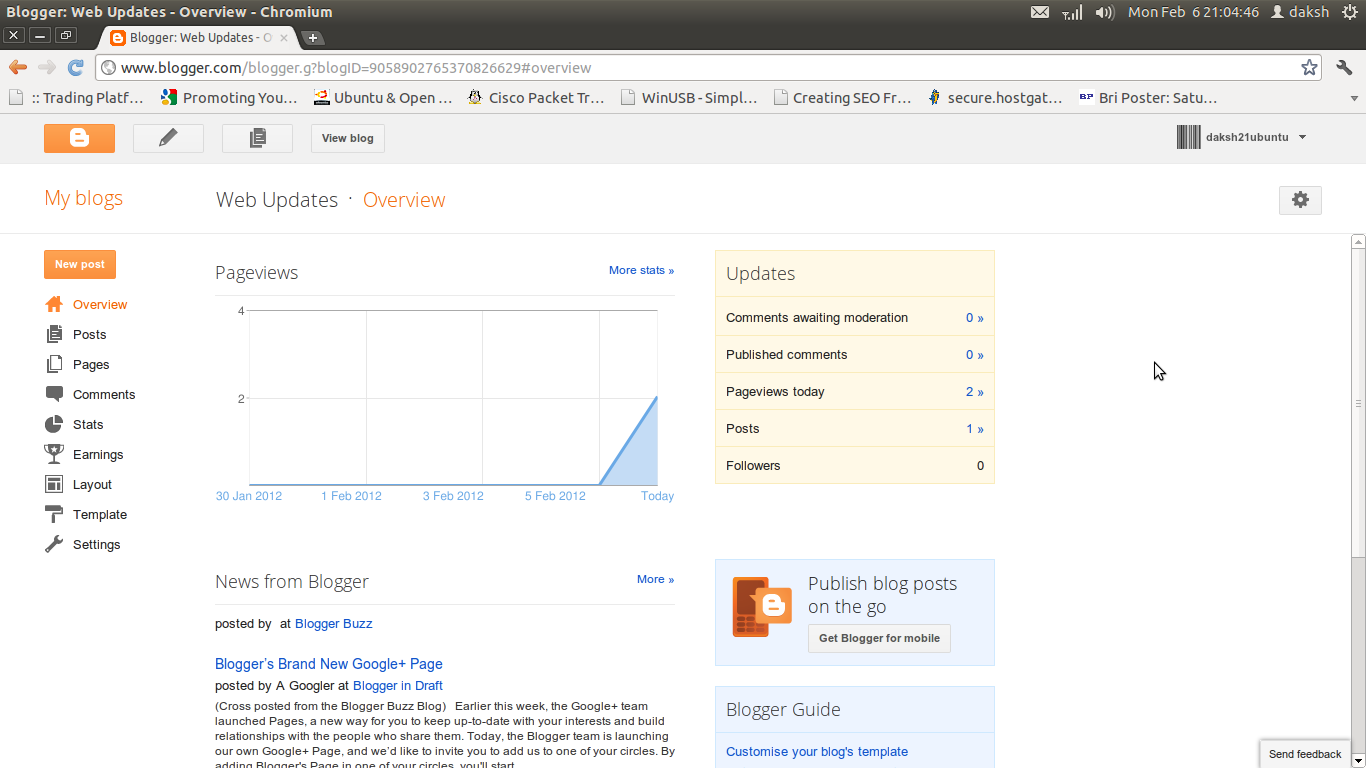The image size is (1366, 768).
Task: Click the View blog button
Action: 347,138
